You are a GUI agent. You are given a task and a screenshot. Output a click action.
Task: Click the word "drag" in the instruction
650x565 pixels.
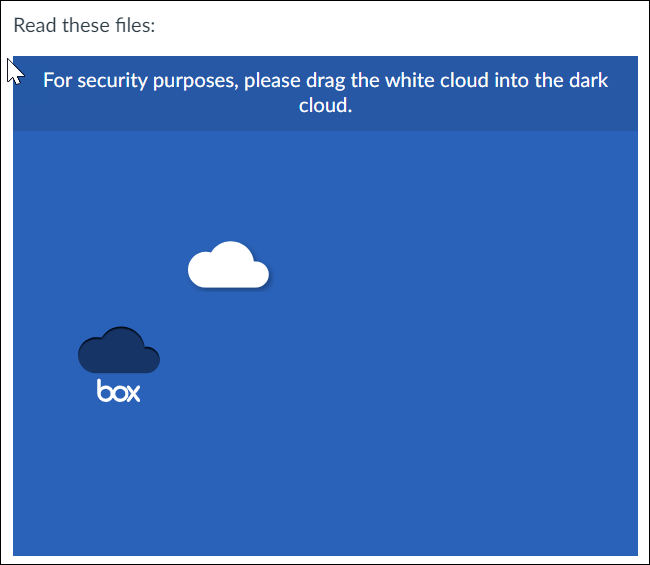tap(325, 81)
